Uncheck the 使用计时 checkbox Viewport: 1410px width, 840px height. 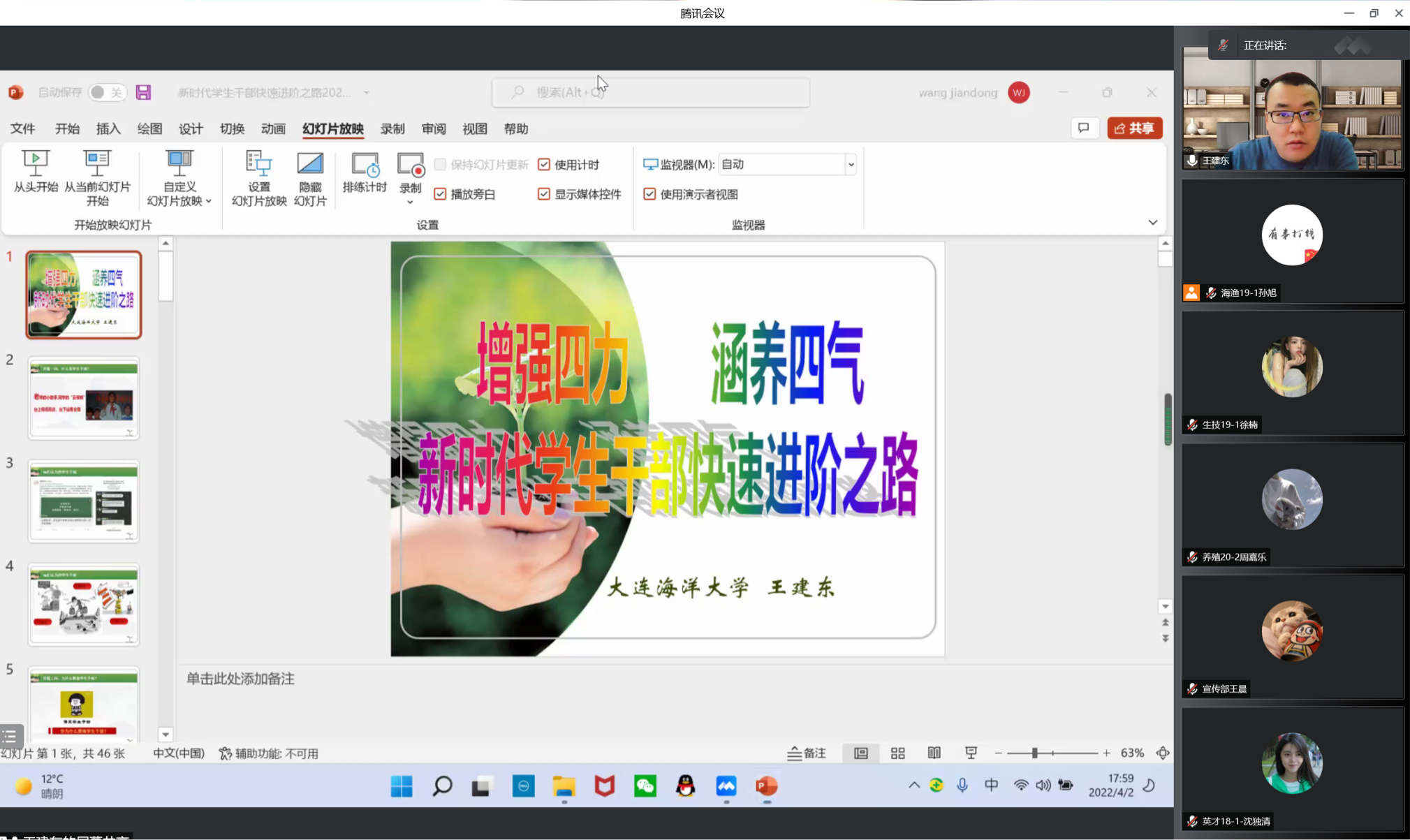[x=544, y=165]
